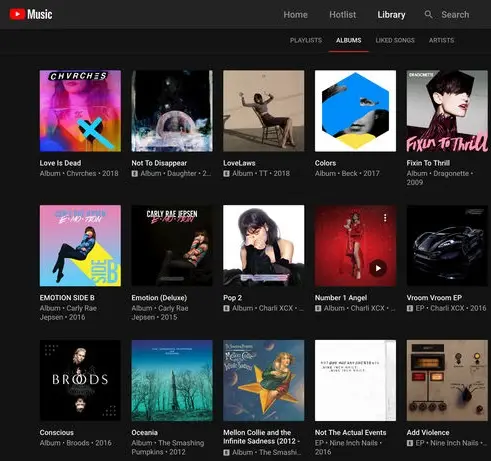This screenshot has height=461, width=491.
Task: Click the Emotion (Deluxe) title
Action: coord(159,298)
